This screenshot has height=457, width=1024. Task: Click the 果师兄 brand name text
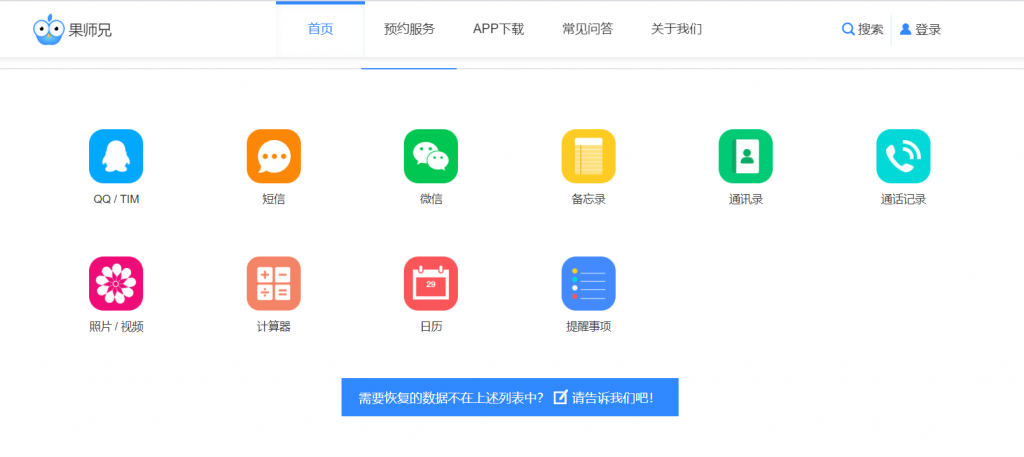coord(90,30)
